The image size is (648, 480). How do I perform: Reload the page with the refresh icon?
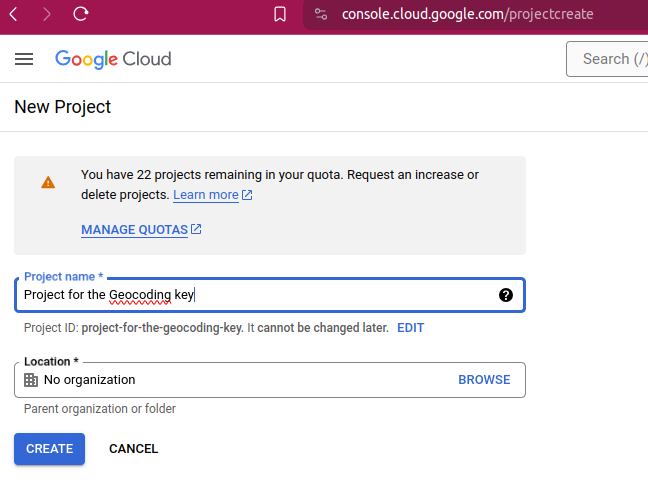pos(81,14)
